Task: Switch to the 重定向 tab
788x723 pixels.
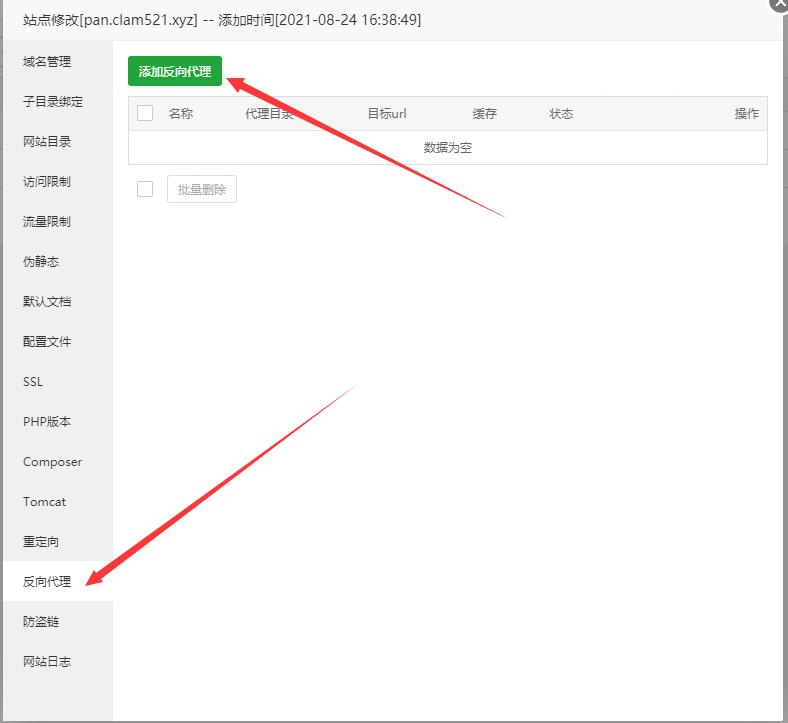Action: click(58, 542)
